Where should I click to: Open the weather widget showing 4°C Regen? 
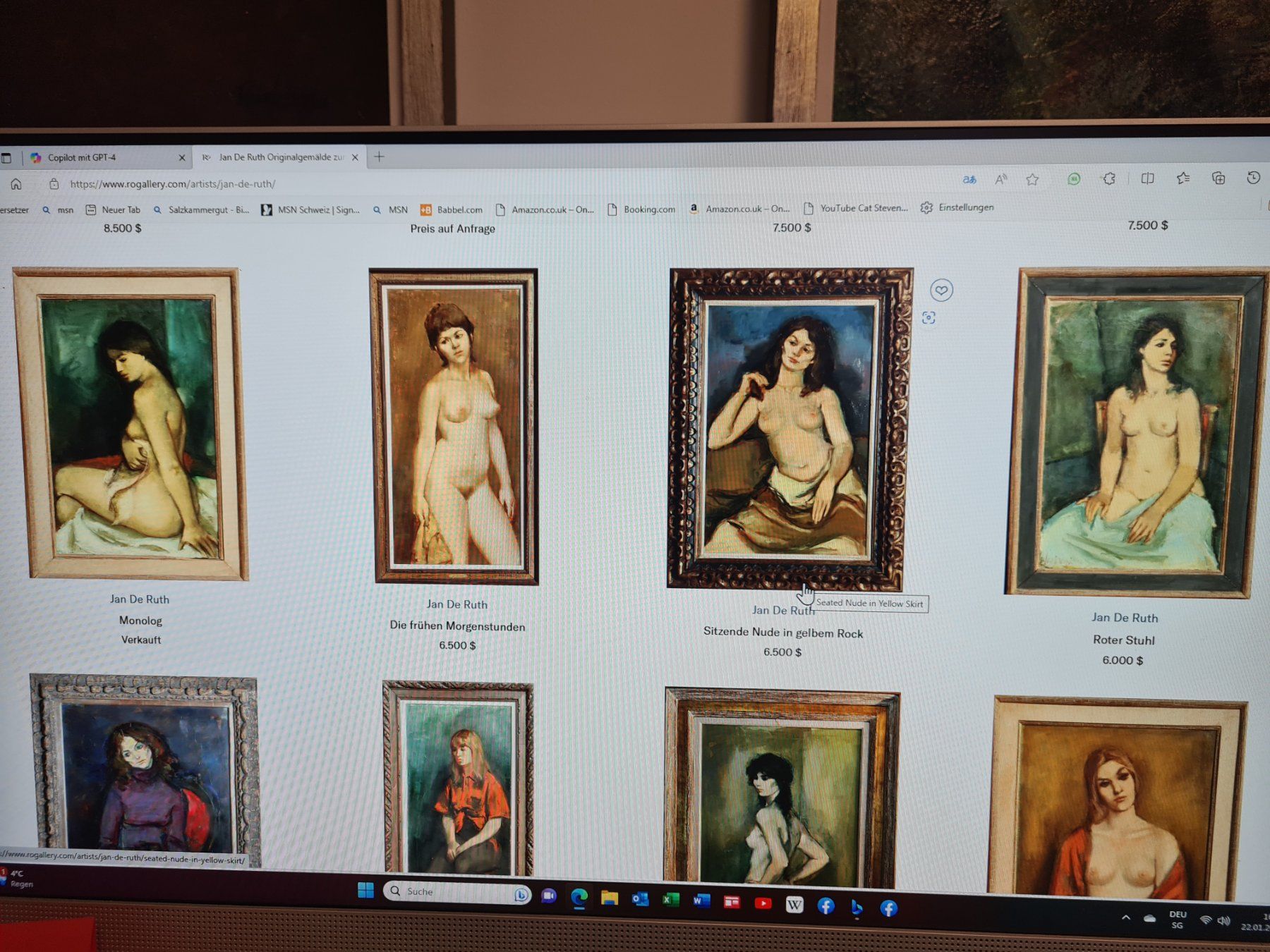[x=18, y=879]
